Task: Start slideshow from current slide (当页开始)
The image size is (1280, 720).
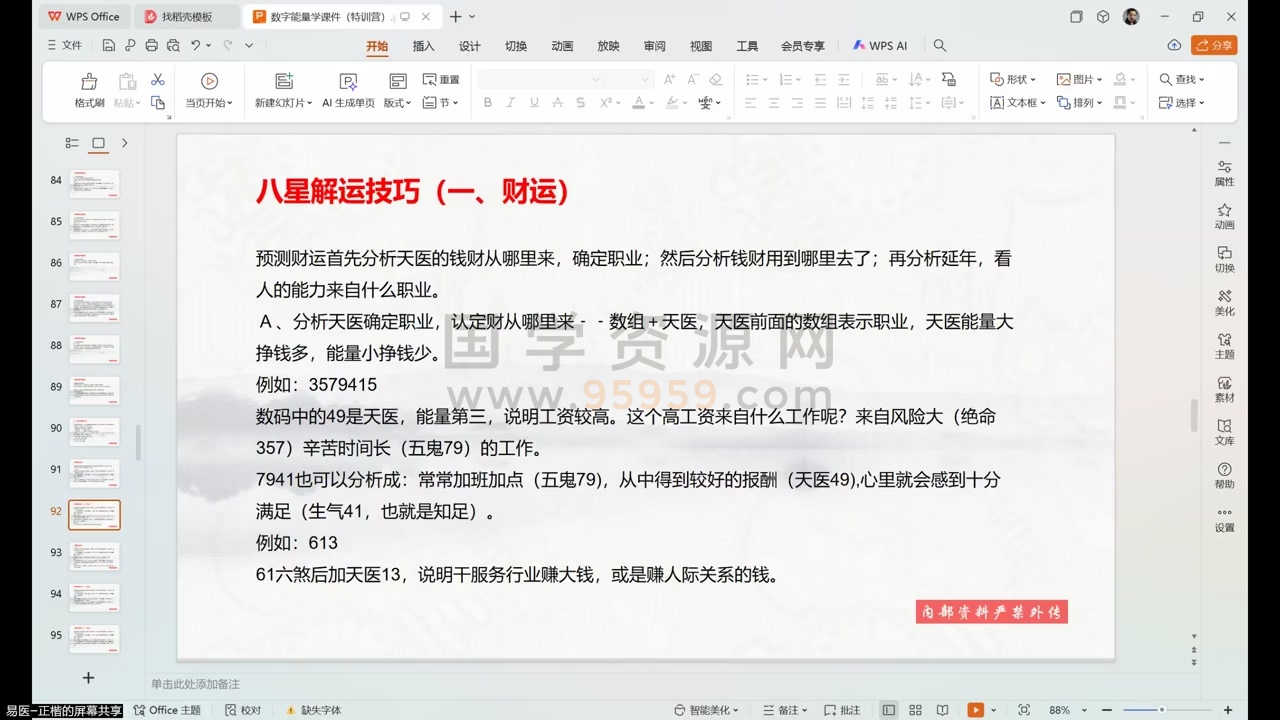Action: (x=209, y=90)
